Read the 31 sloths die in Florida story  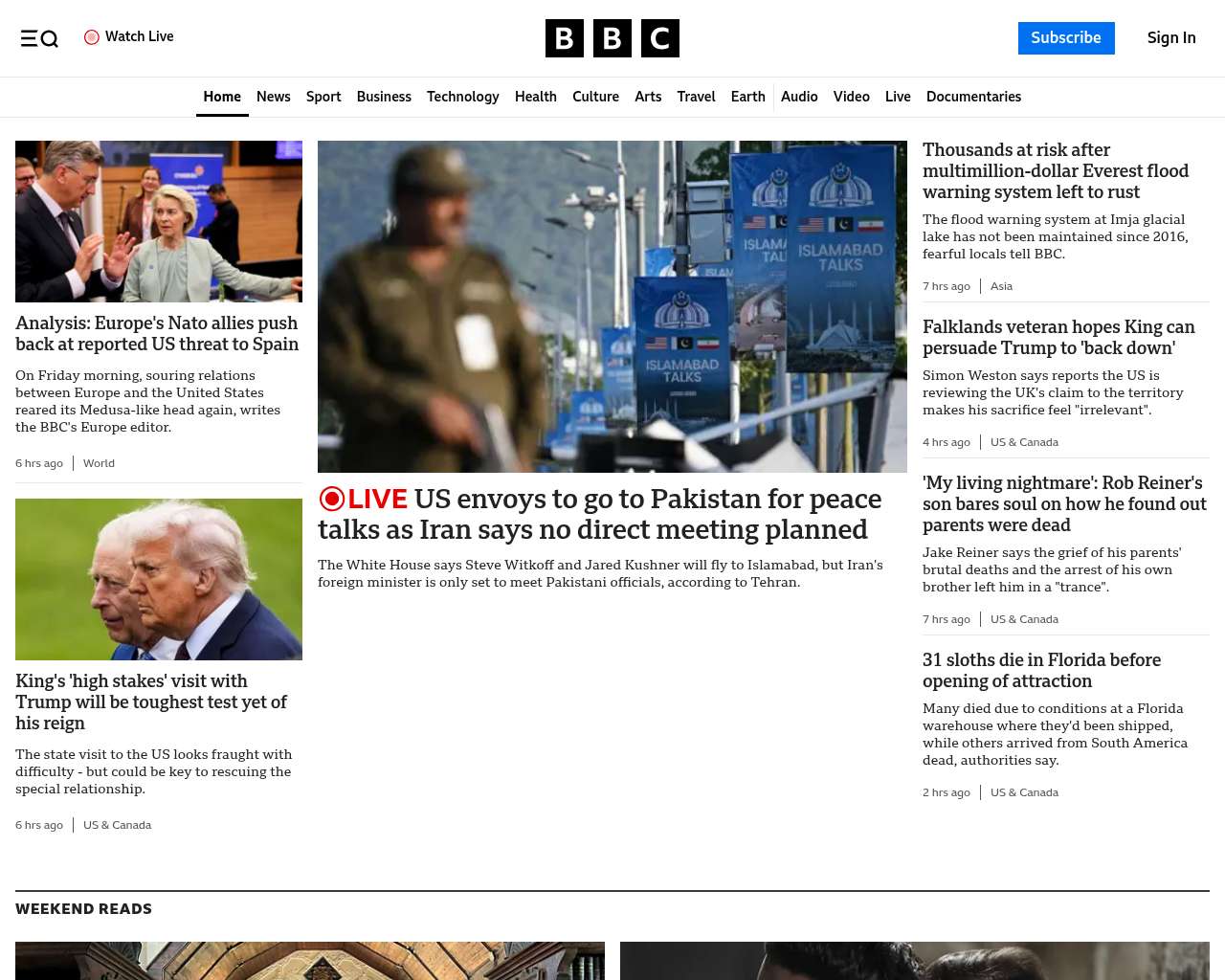[1041, 670]
